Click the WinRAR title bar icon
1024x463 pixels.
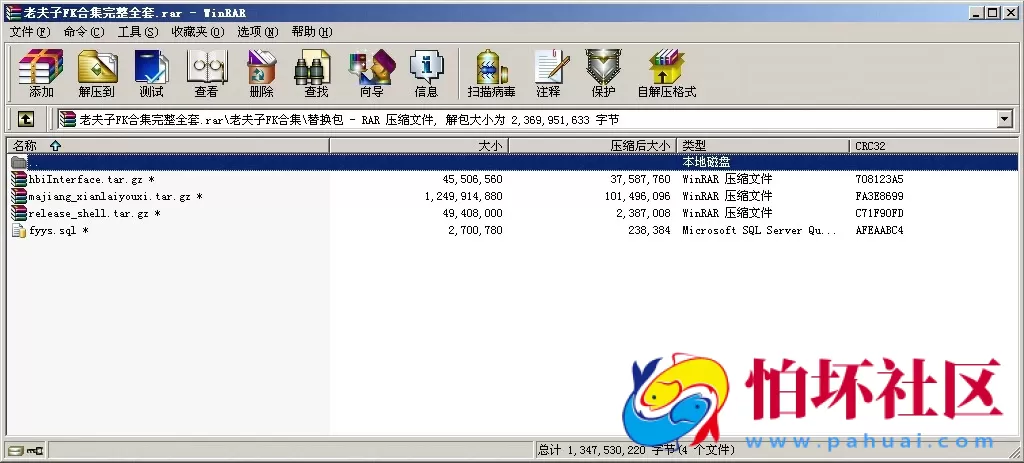pyautogui.click(x=12, y=12)
